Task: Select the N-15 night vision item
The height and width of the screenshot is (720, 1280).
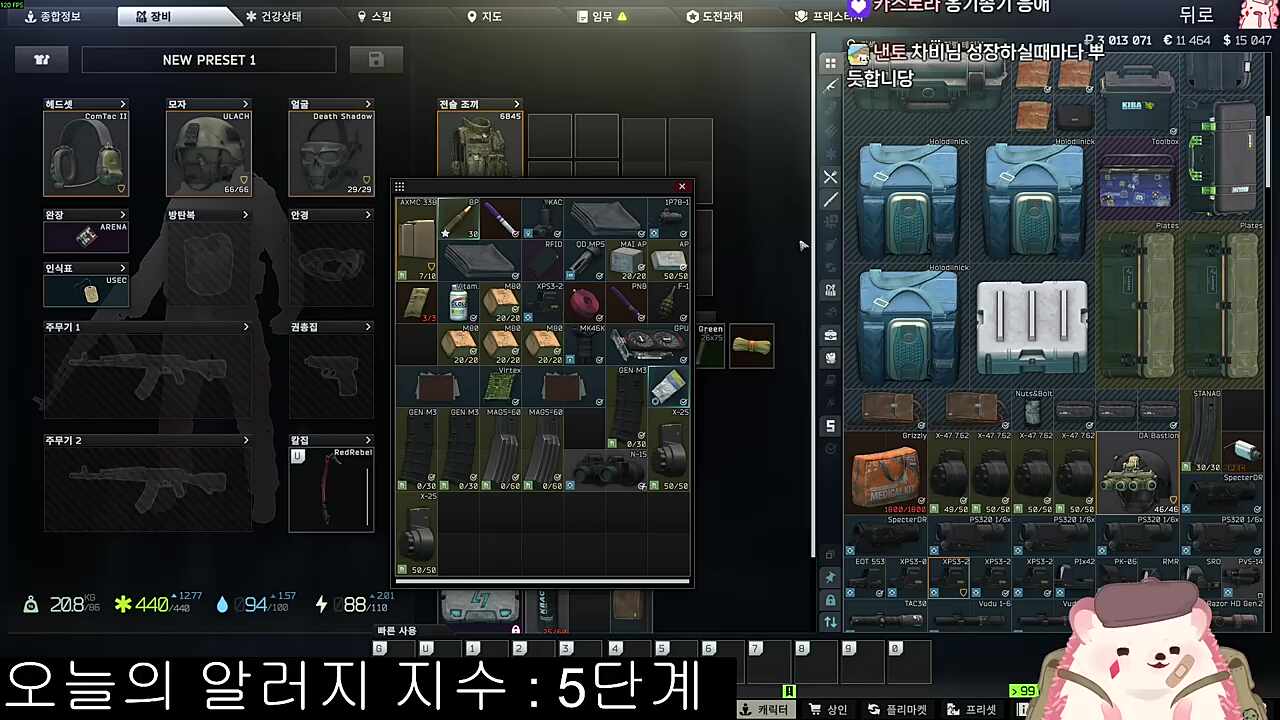Action: point(606,470)
